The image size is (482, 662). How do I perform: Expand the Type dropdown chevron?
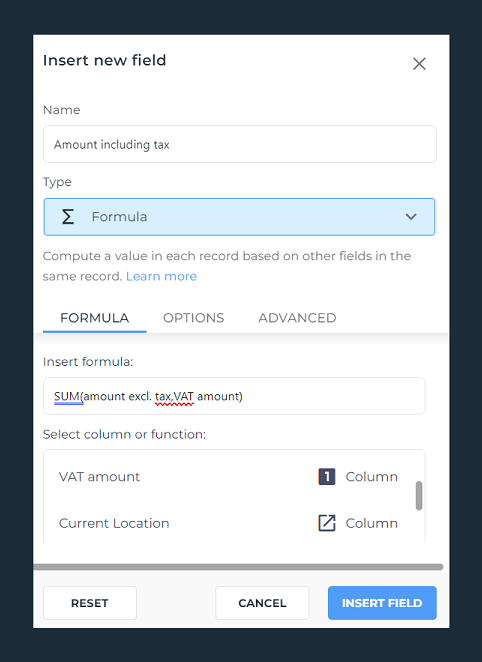(x=411, y=217)
